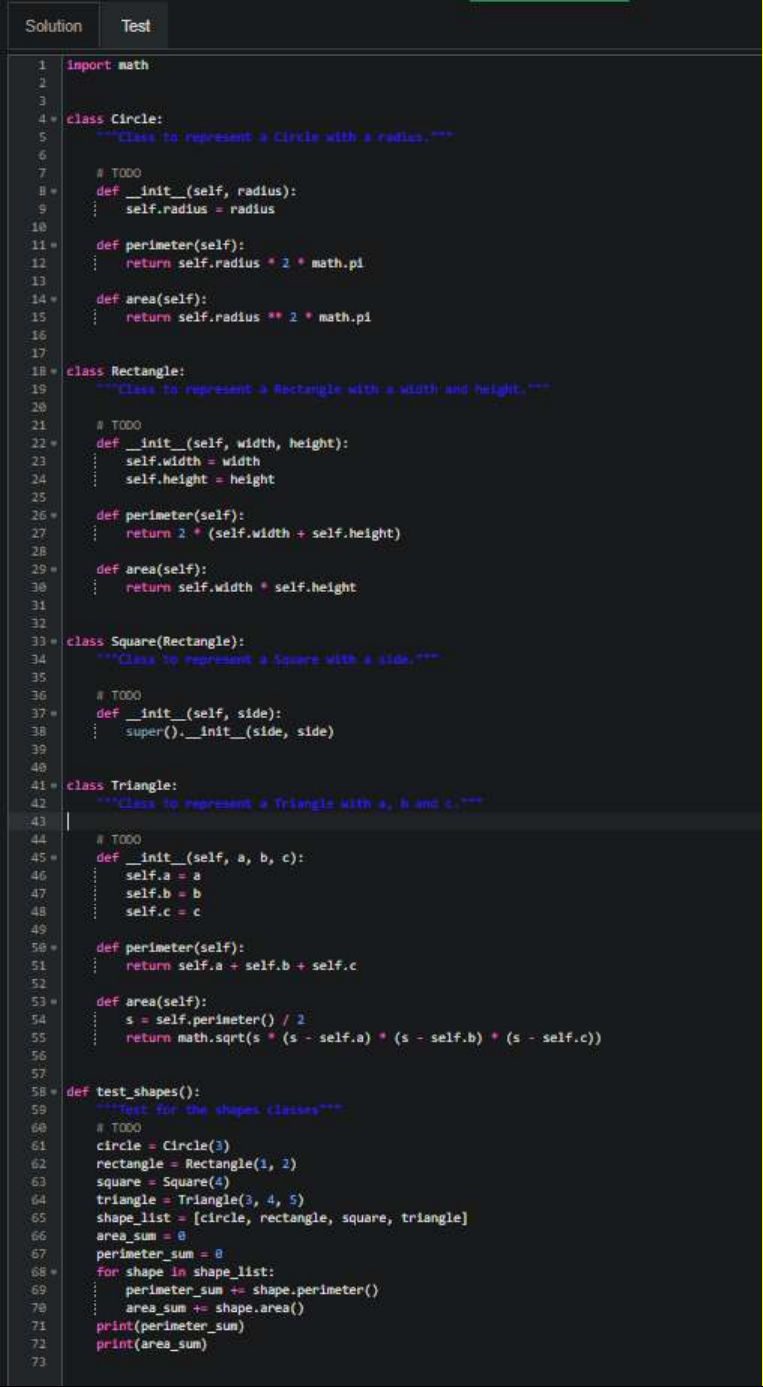Switch to the Solution tab
Screen dimensions: 763x1387
[x=53, y=26]
